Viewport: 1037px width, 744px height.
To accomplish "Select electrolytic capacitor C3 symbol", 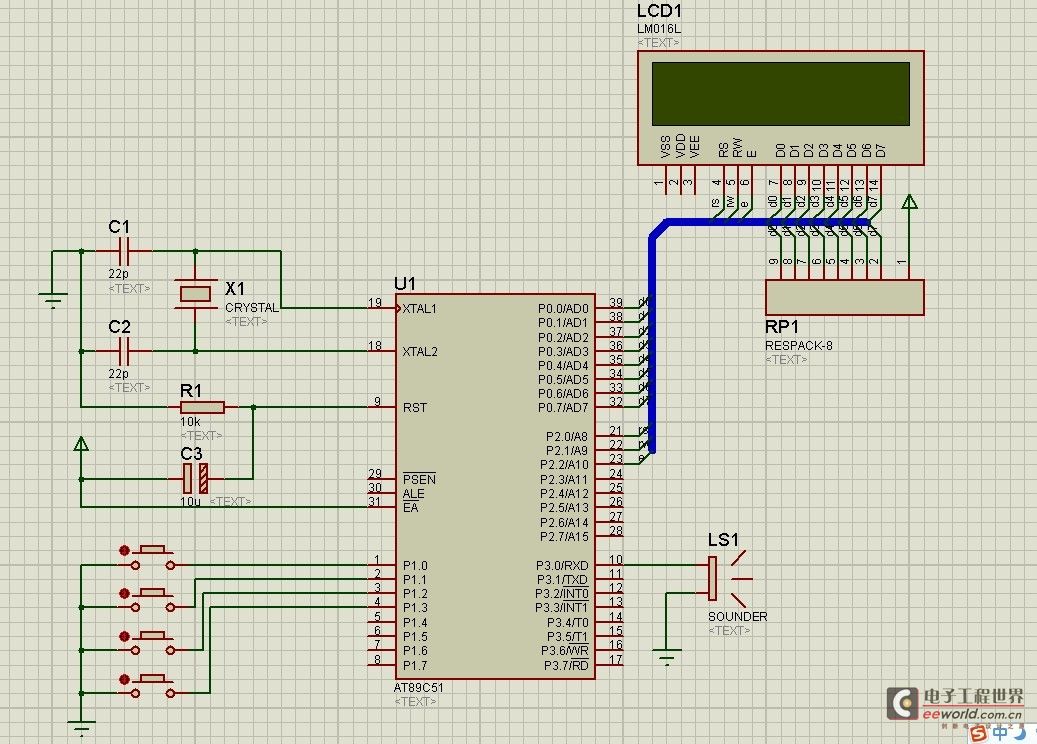I will point(195,478).
